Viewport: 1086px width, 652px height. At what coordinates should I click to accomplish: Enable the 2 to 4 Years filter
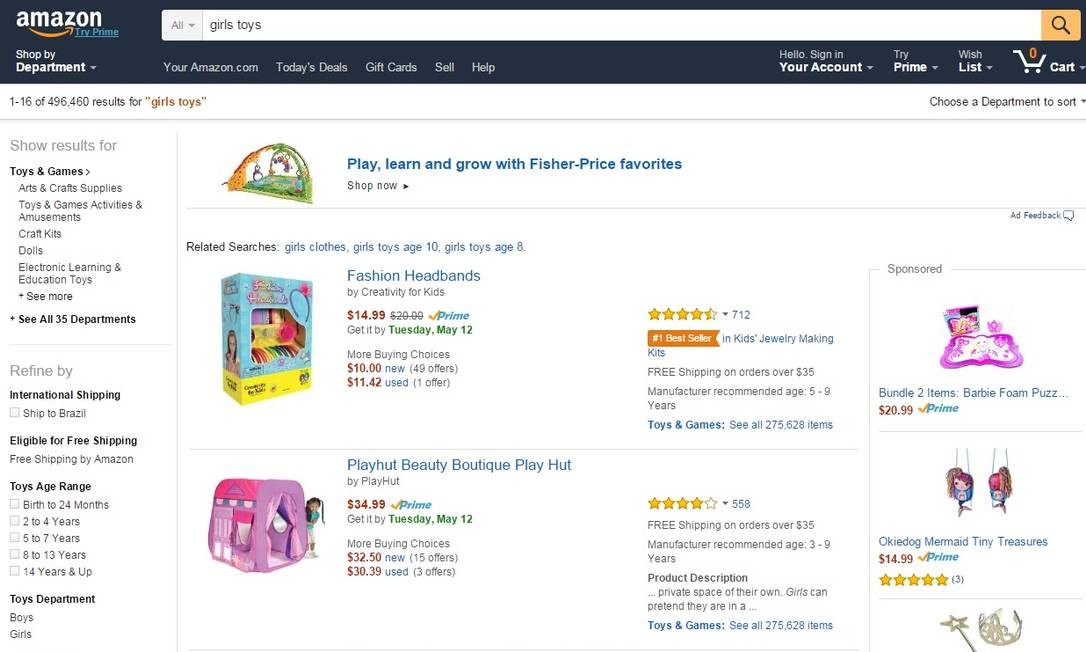(15, 521)
